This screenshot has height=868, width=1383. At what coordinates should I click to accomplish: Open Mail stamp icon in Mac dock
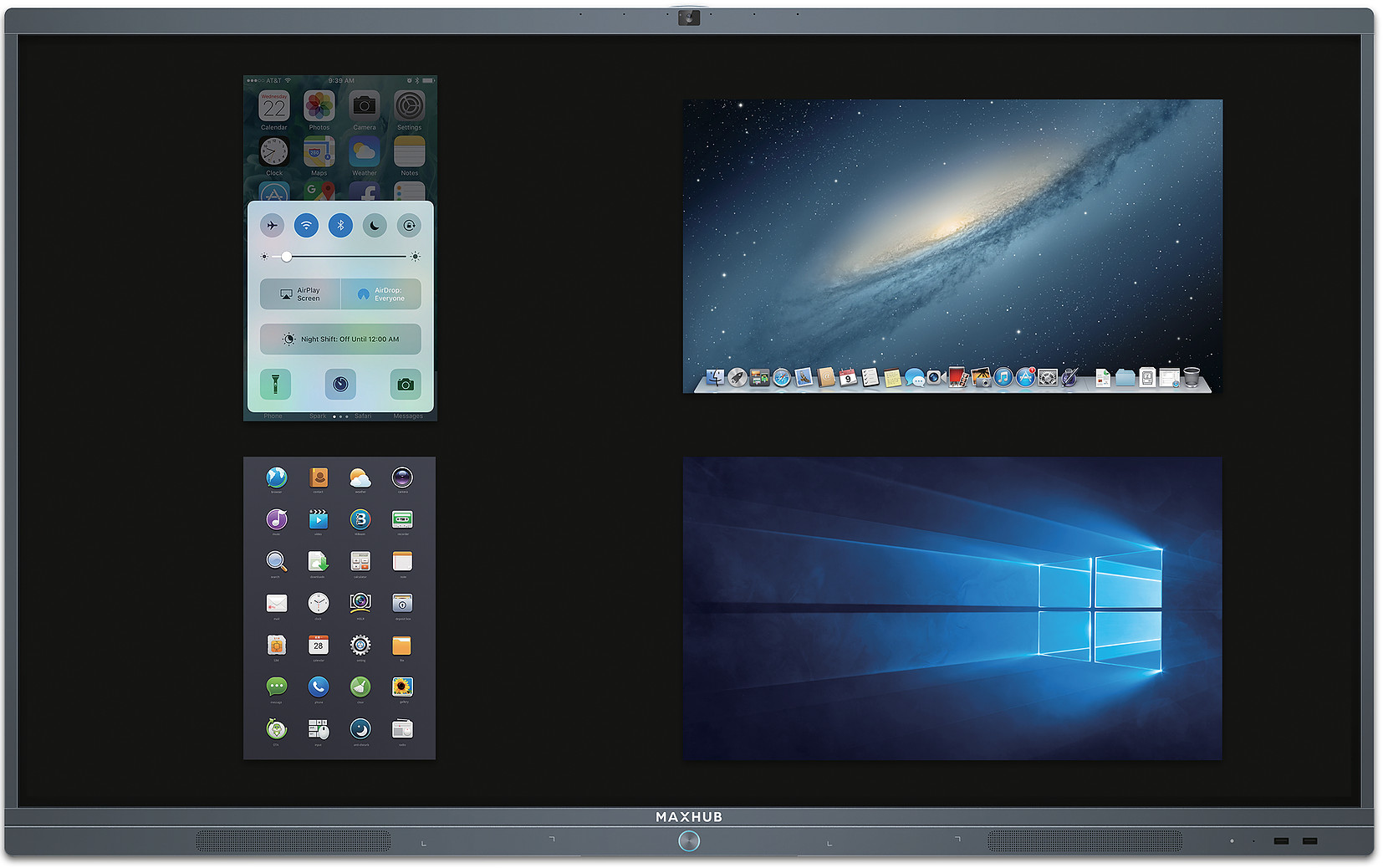click(x=803, y=377)
